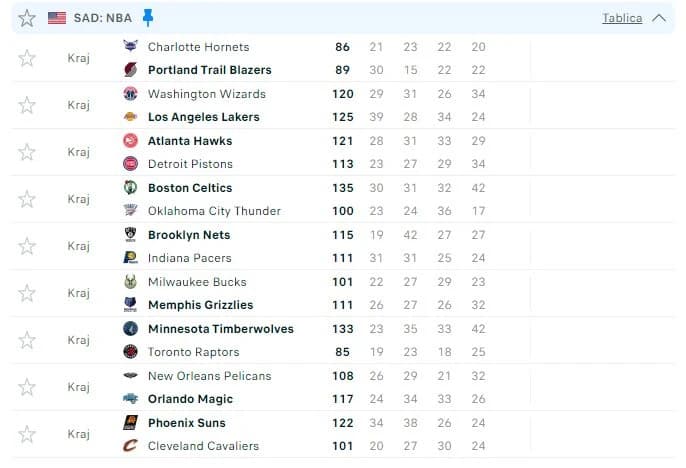This screenshot has width=686, height=468.
Task: Toggle favorite star for Hawks vs Pistons
Action: [27, 152]
